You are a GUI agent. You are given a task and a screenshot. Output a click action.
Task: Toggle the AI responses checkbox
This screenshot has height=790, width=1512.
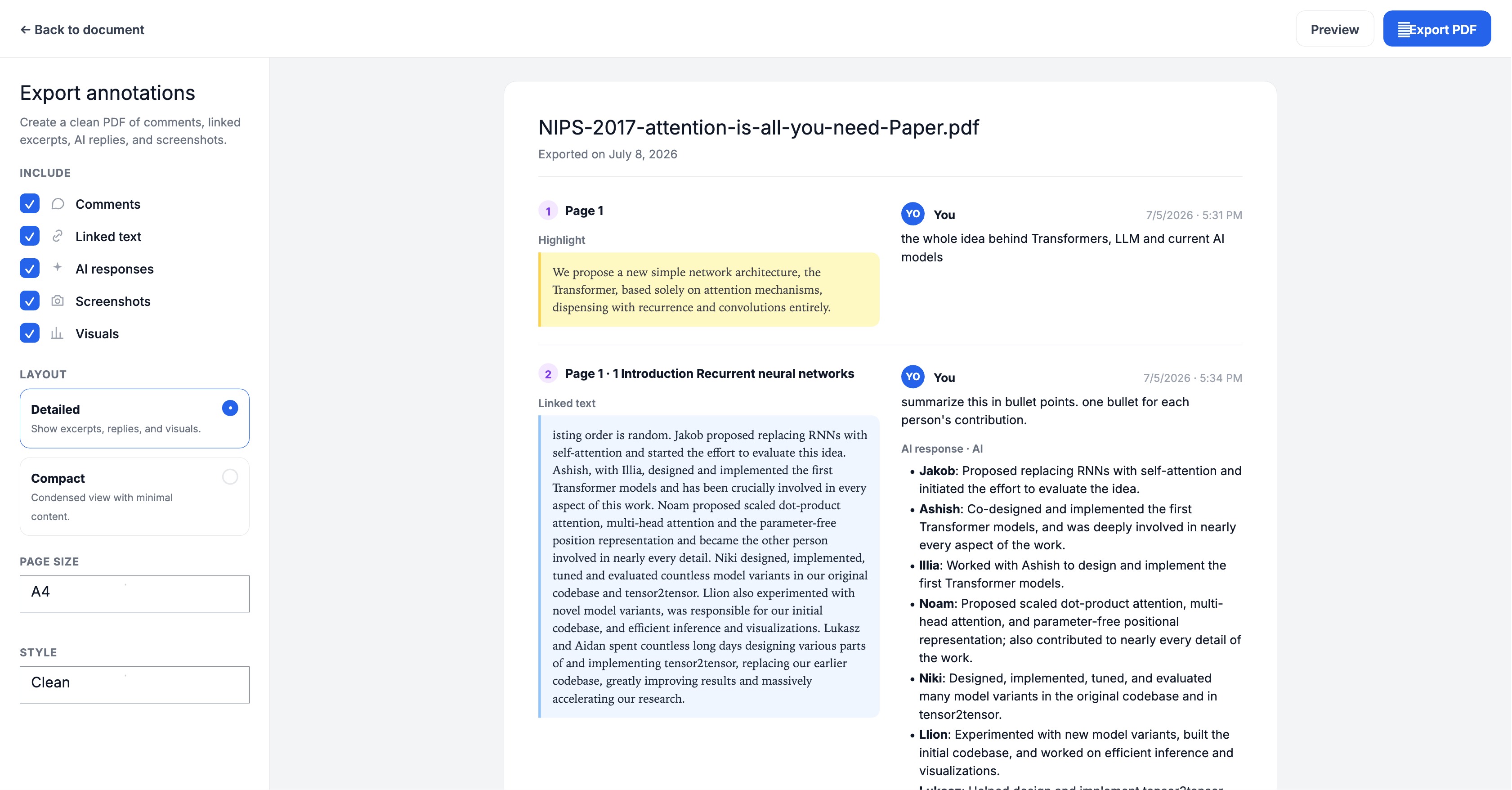pos(29,269)
